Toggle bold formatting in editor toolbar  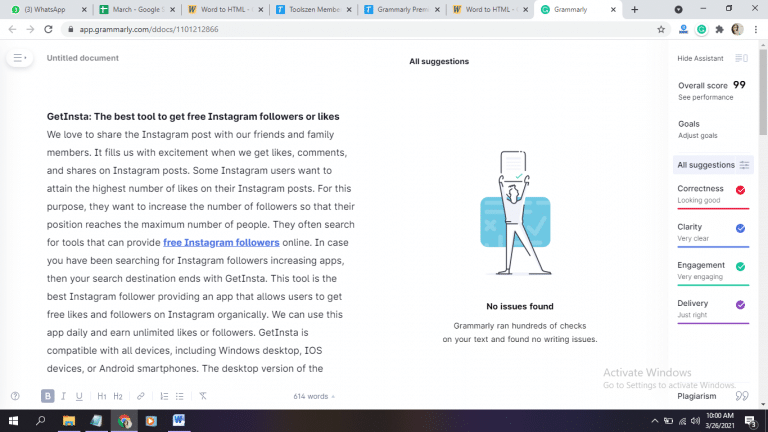[48, 396]
